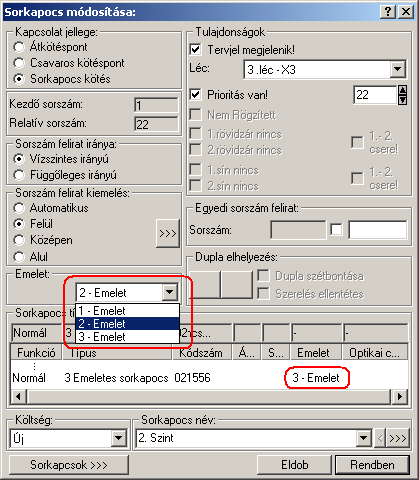Click the >>> button next to Sorkapocs név
419x480 pixels.
398,438
